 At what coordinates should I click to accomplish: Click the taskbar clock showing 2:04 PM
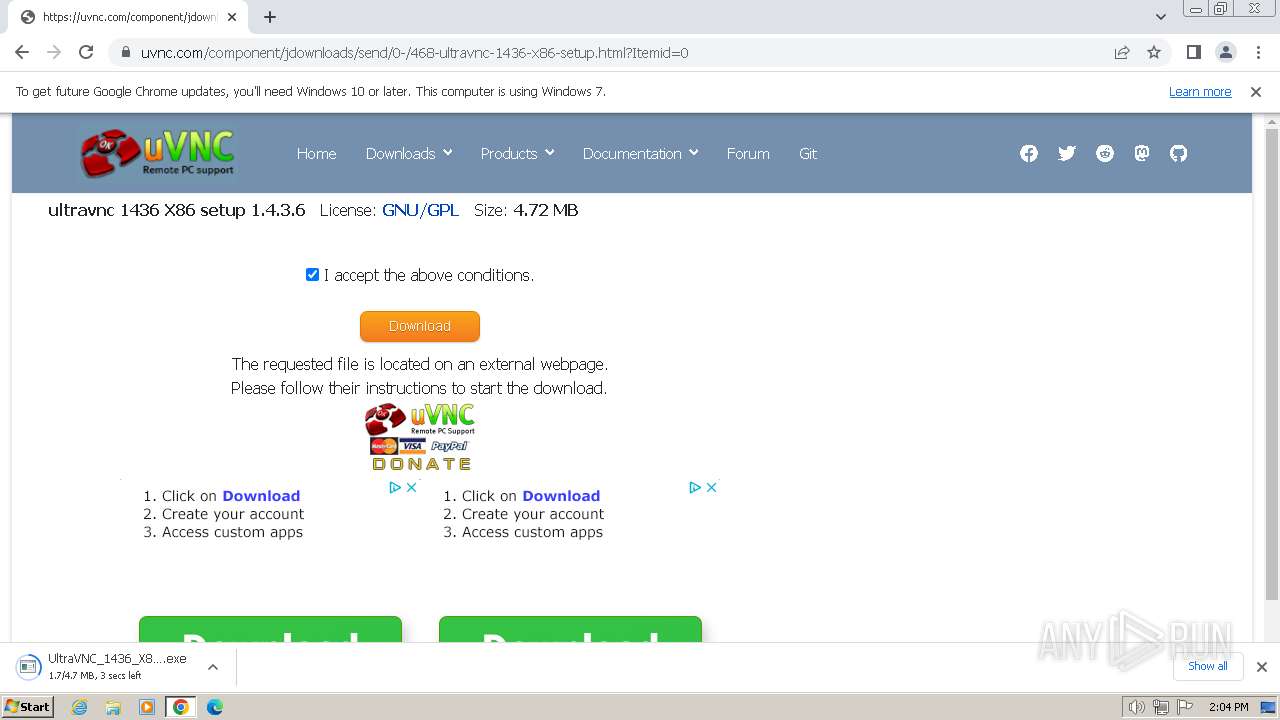pos(1228,707)
